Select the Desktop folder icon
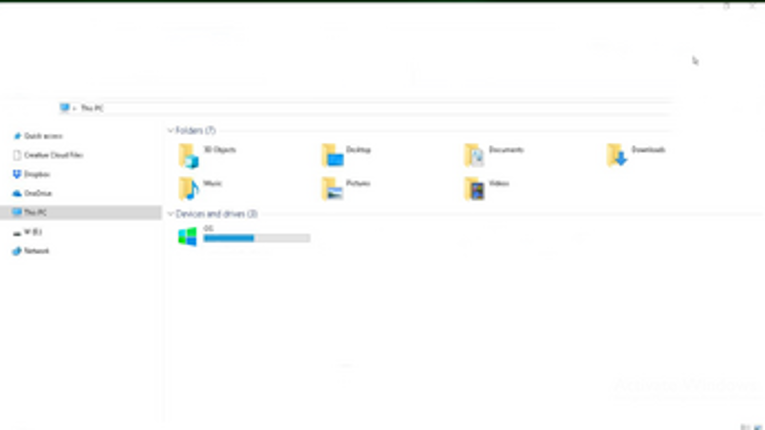Viewport: 765px width, 430px height. pyautogui.click(x=332, y=156)
